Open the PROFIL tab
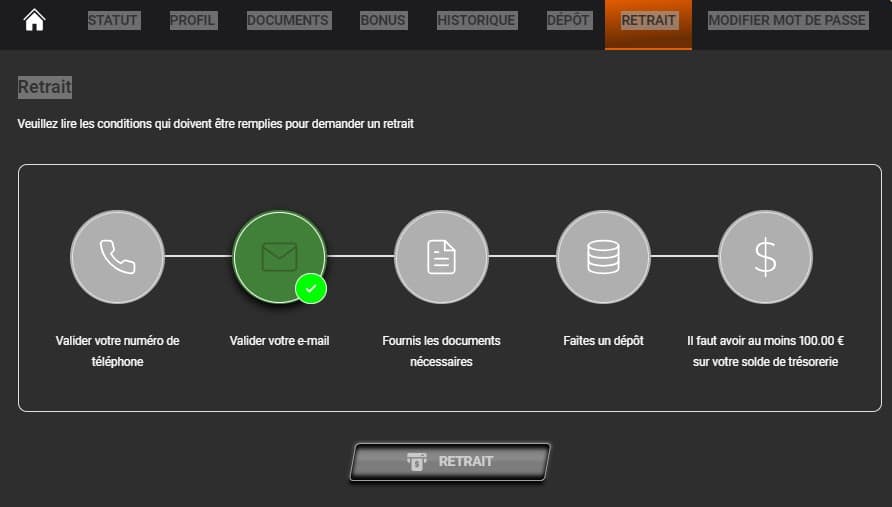This screenshot has width=892, height=507. point(193,20)
